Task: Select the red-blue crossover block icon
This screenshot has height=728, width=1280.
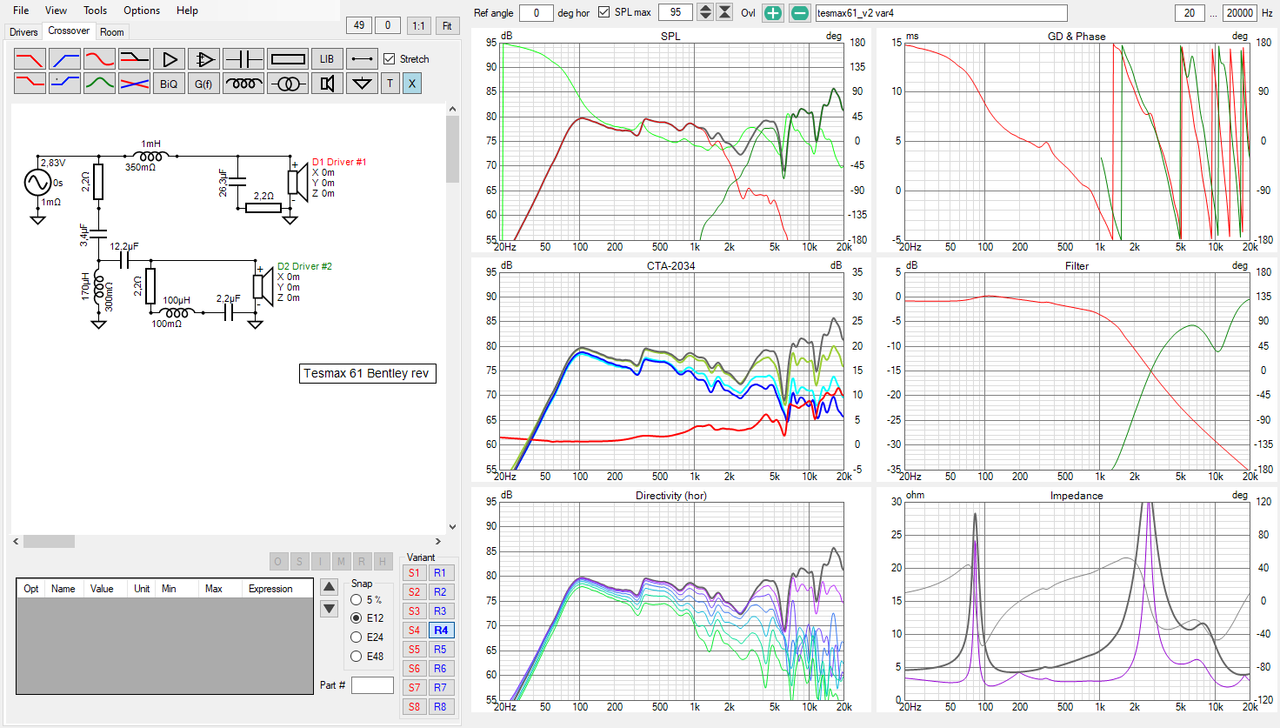Action: pos(134,84)
